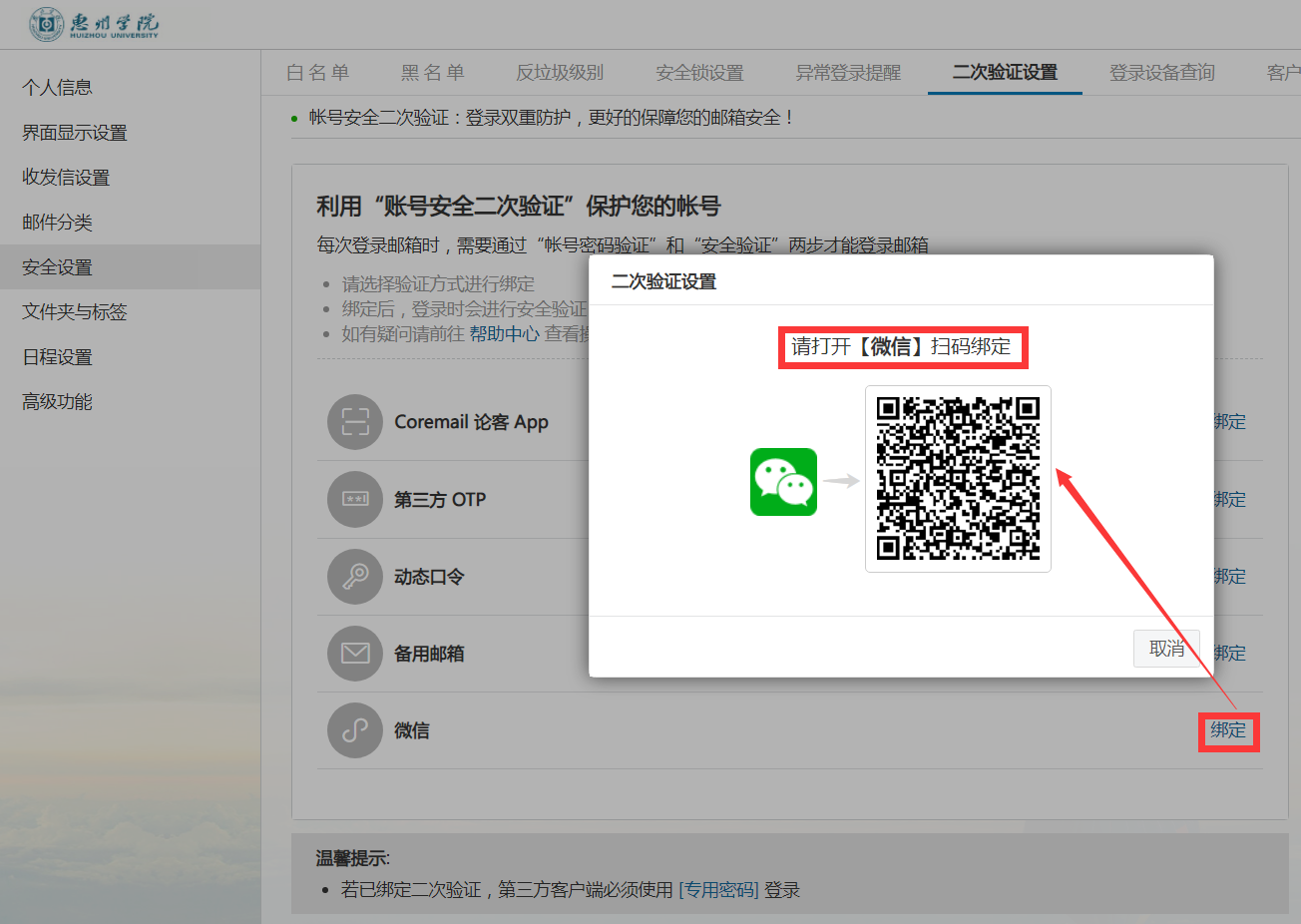Click the 微信 link icon in the list
The width and height of the screenshot is (1301, 924).
point(355,730)
